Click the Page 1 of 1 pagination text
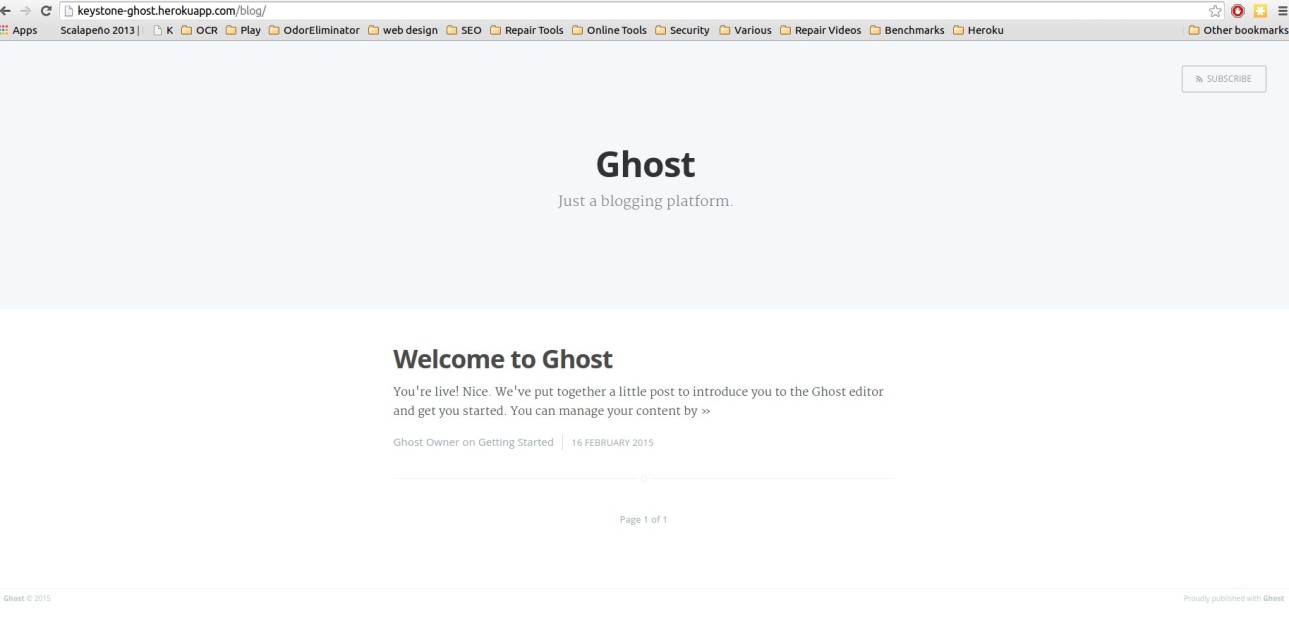This screenshot has width=1289, height=618. coord(644,520)
